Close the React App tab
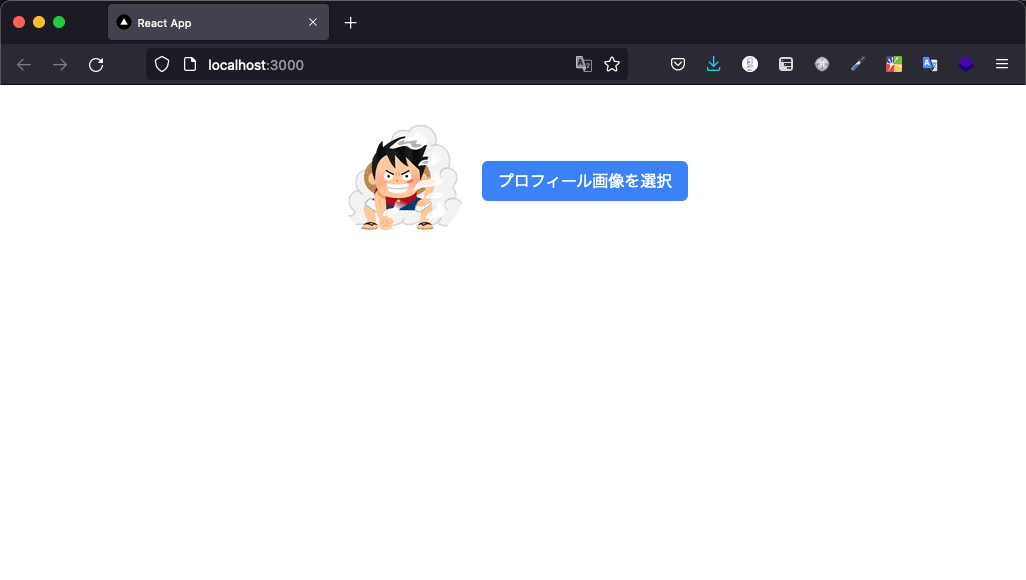1026x580 pixels. (x=313, y=22)
